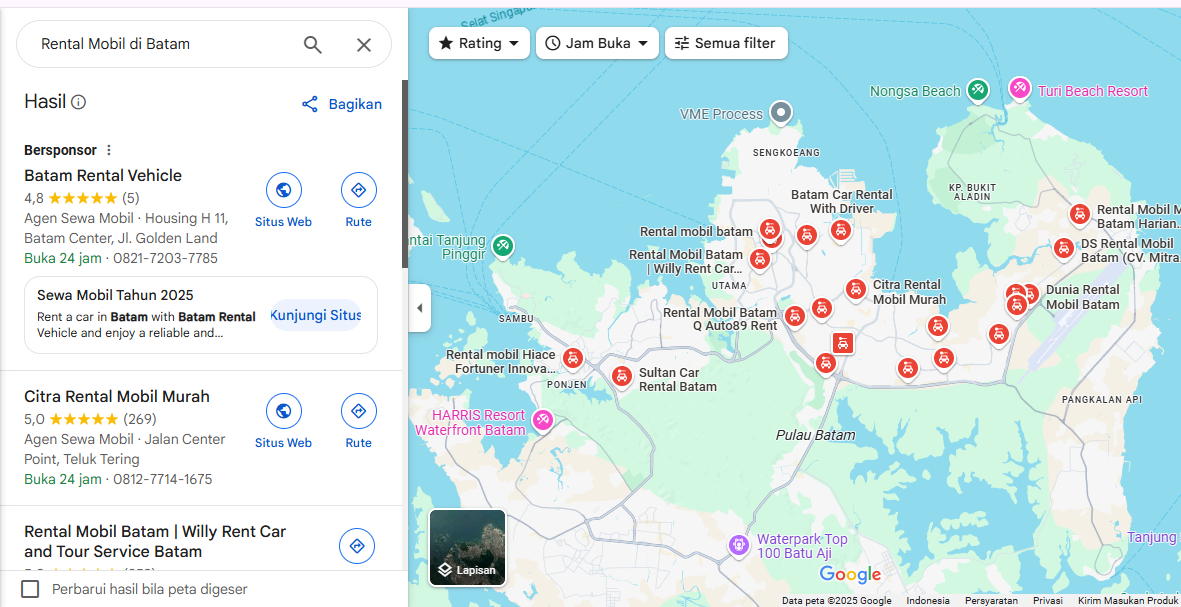Select the DS Rental Mobil Batam pin
This screenshot has height=607, width=1181.
[1064, 248]
